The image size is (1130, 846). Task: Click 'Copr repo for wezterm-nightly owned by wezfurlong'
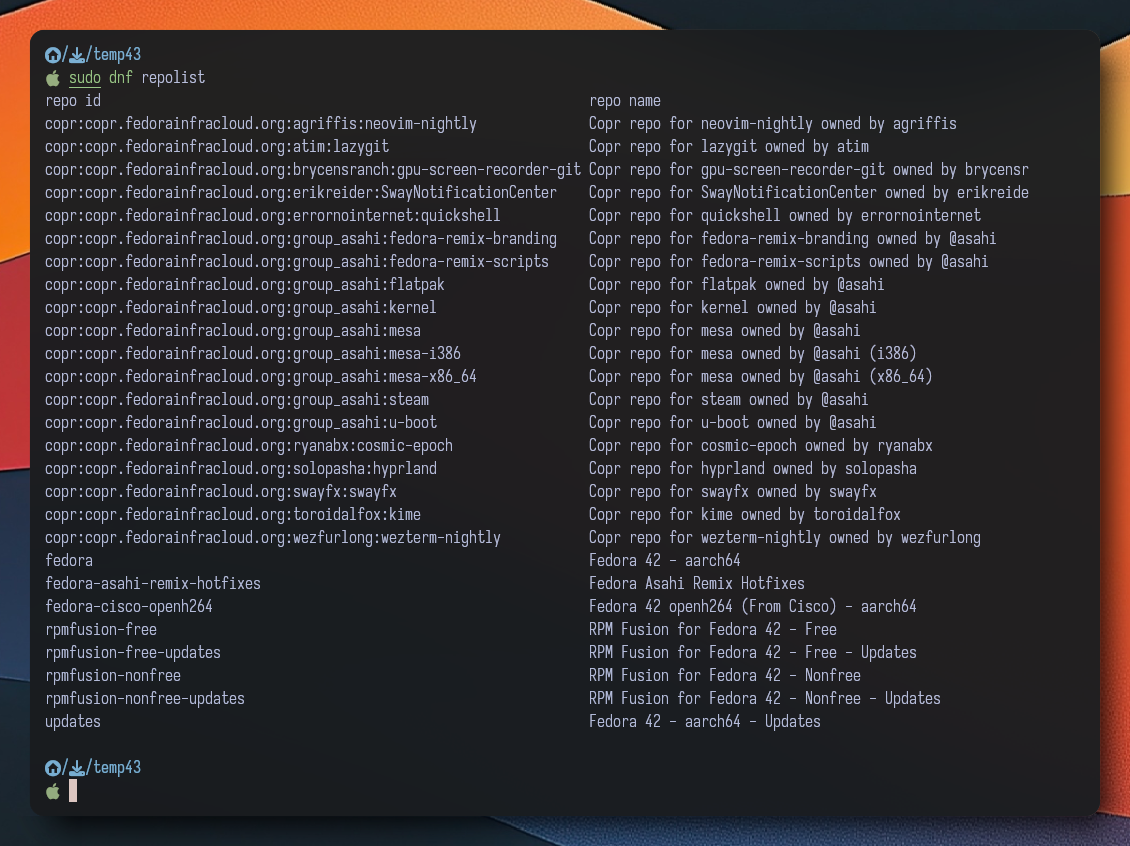point(785,539)
